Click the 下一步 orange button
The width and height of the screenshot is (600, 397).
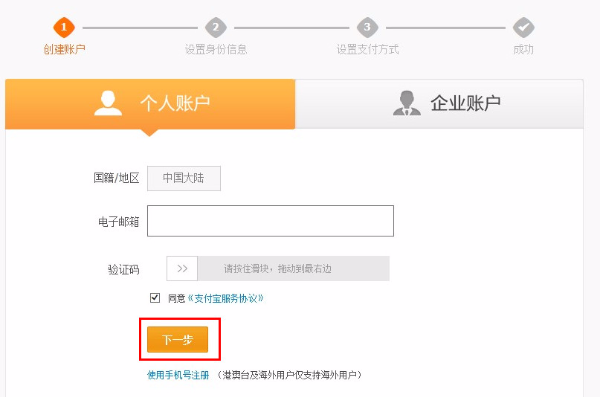tap(178, 339)
